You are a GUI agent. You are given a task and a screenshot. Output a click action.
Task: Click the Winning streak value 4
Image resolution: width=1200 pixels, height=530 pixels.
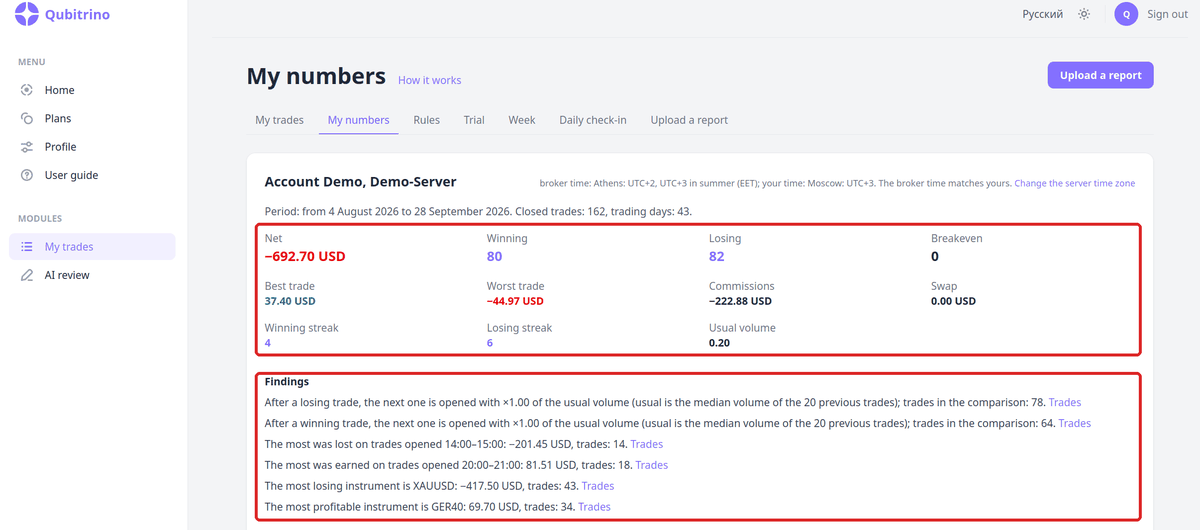point(268,343)
